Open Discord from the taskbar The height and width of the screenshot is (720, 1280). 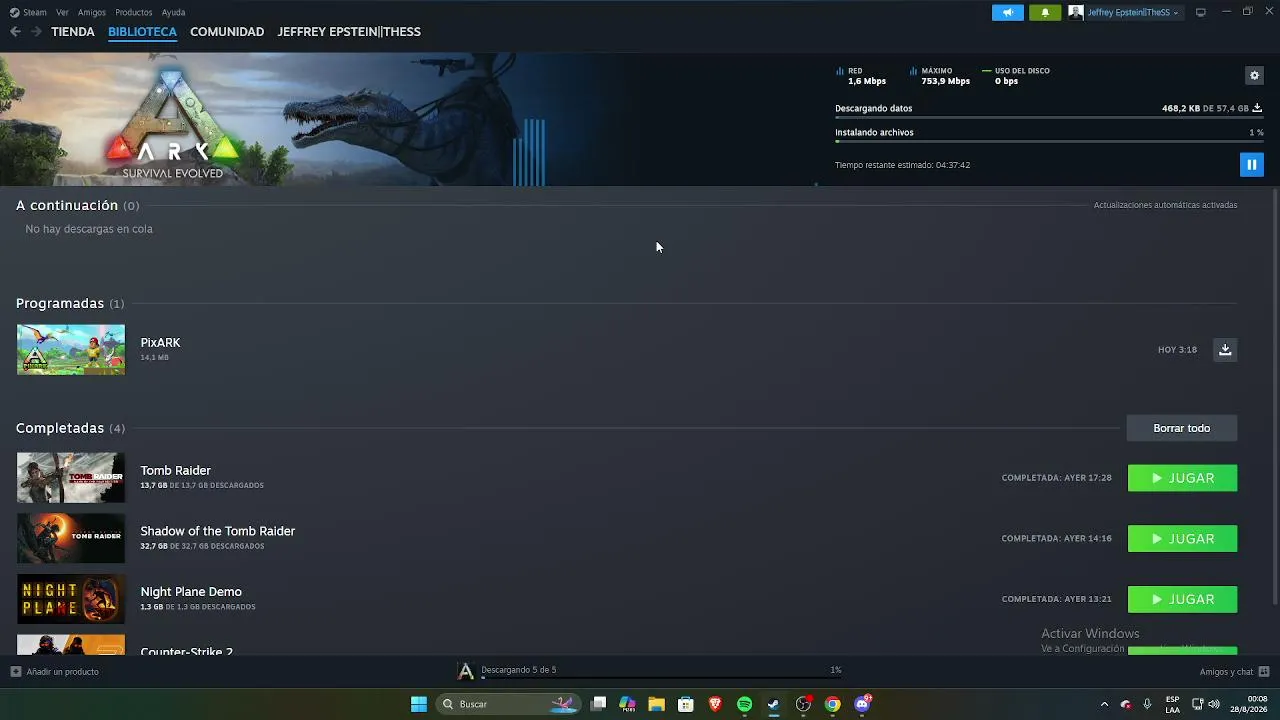click(x=862, y=704)
